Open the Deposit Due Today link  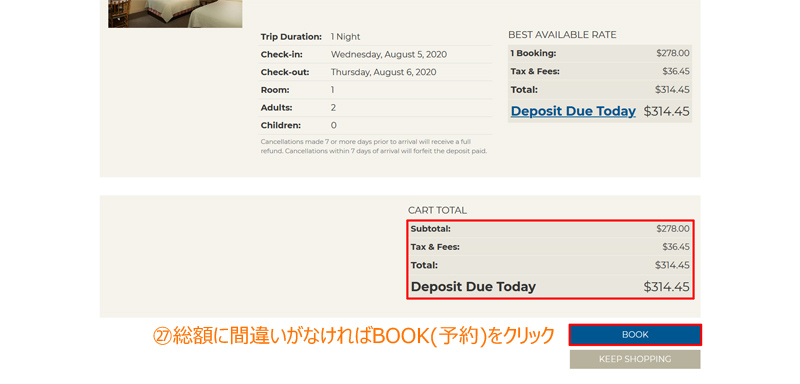pyautogui.click(x=573, y=111)
